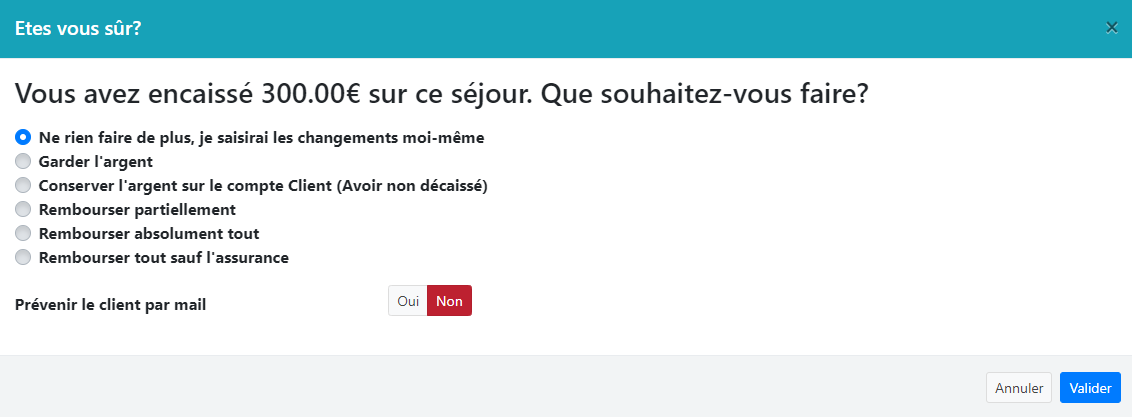Click the "Etes vous sûr?" dialog title
The width and height of the screenshot is (1132, 417).
(x=77, y=28)
